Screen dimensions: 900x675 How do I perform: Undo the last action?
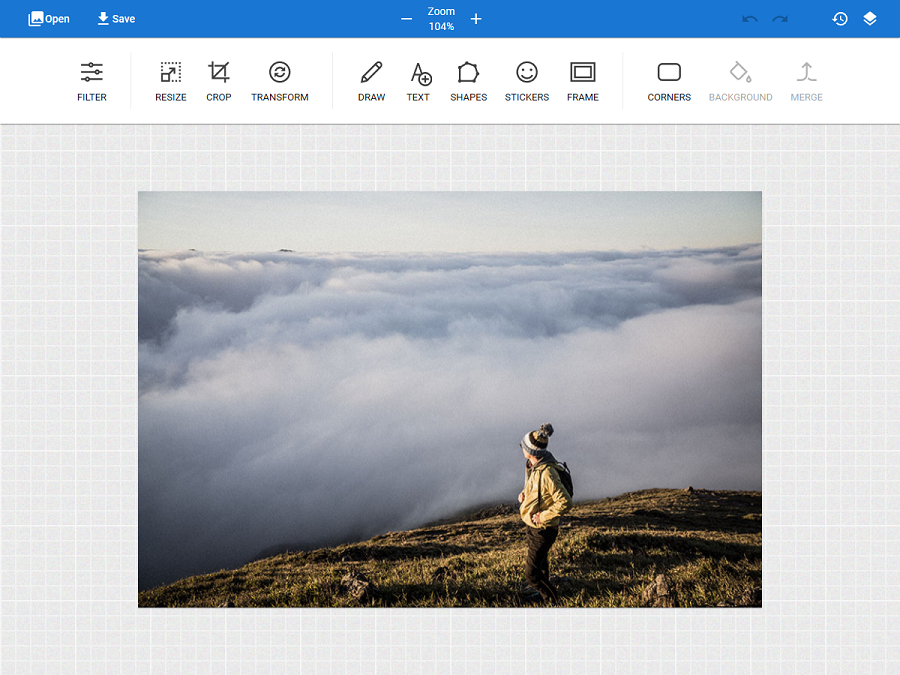(x=749, y=18)
